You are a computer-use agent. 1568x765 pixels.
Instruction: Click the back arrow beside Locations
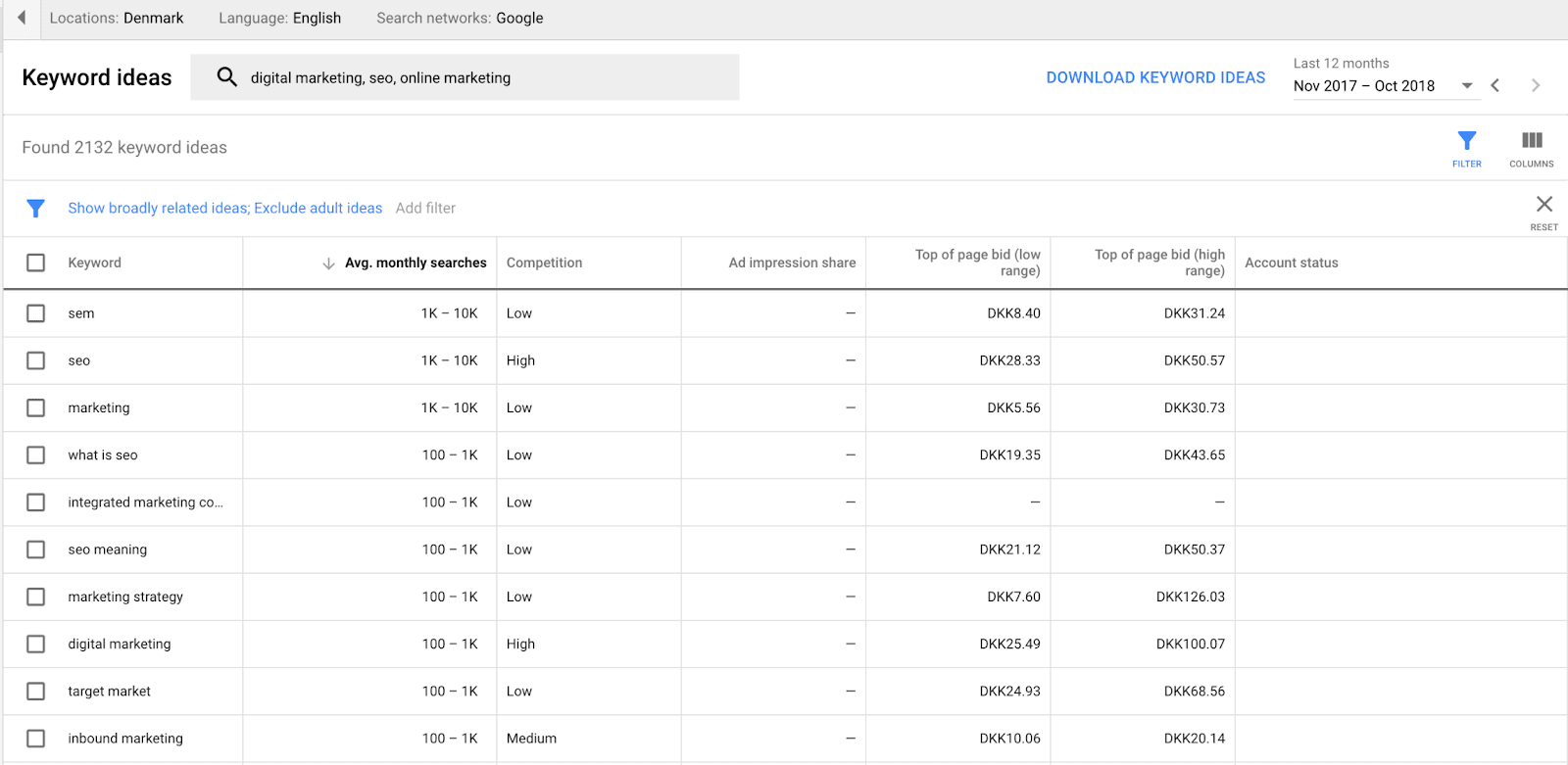point(22,18)
